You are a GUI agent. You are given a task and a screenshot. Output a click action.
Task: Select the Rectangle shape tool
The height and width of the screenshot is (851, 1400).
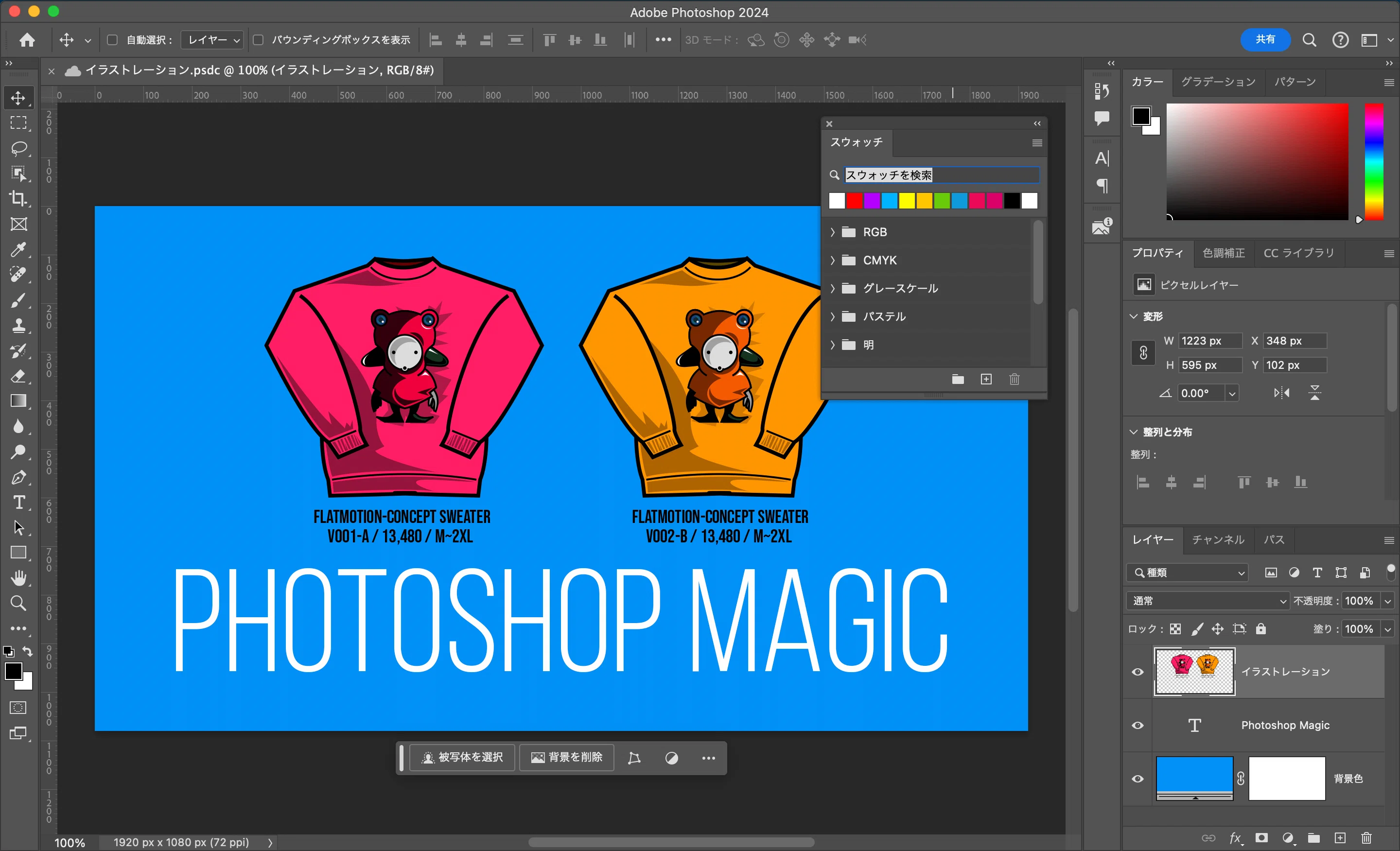click(19, 553)
